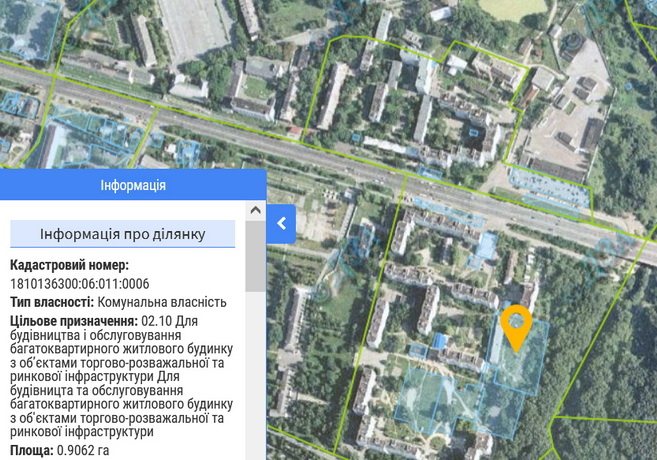
Task: Click the Кадастровий номер label
Action: tap(69, 266)
